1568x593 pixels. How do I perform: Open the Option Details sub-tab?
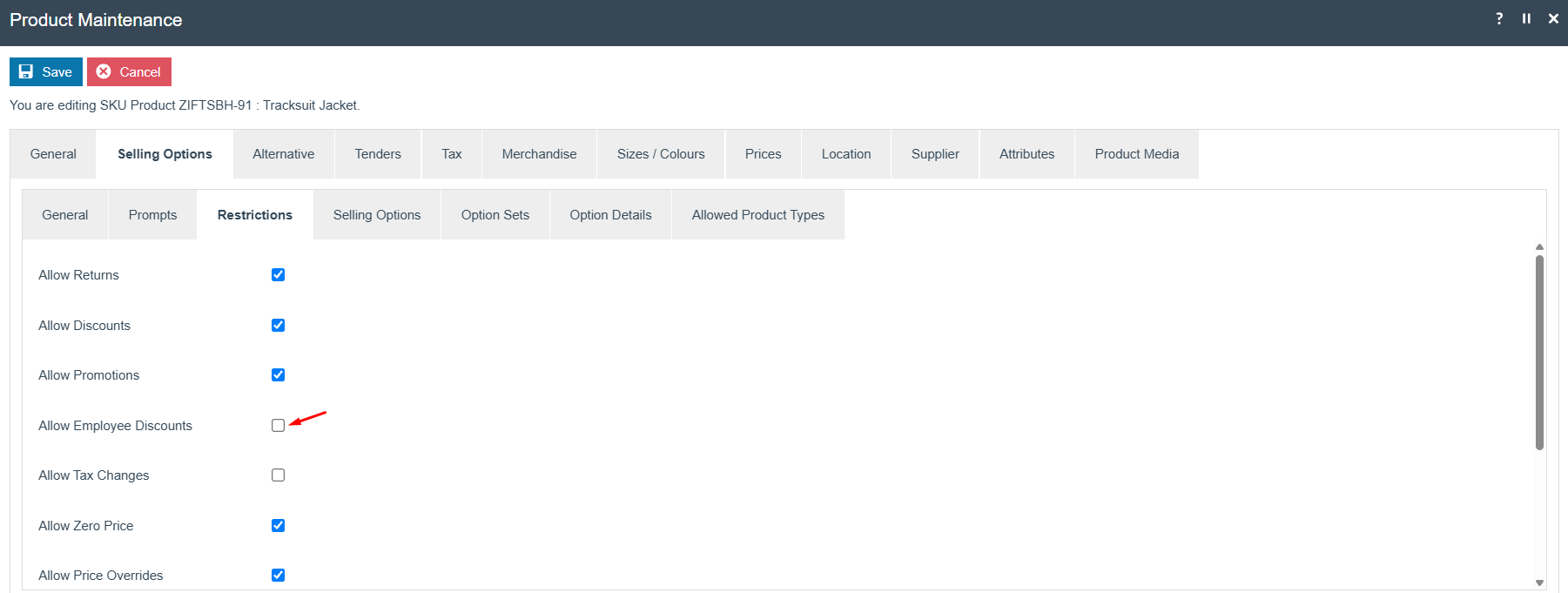tap(611, 215)
